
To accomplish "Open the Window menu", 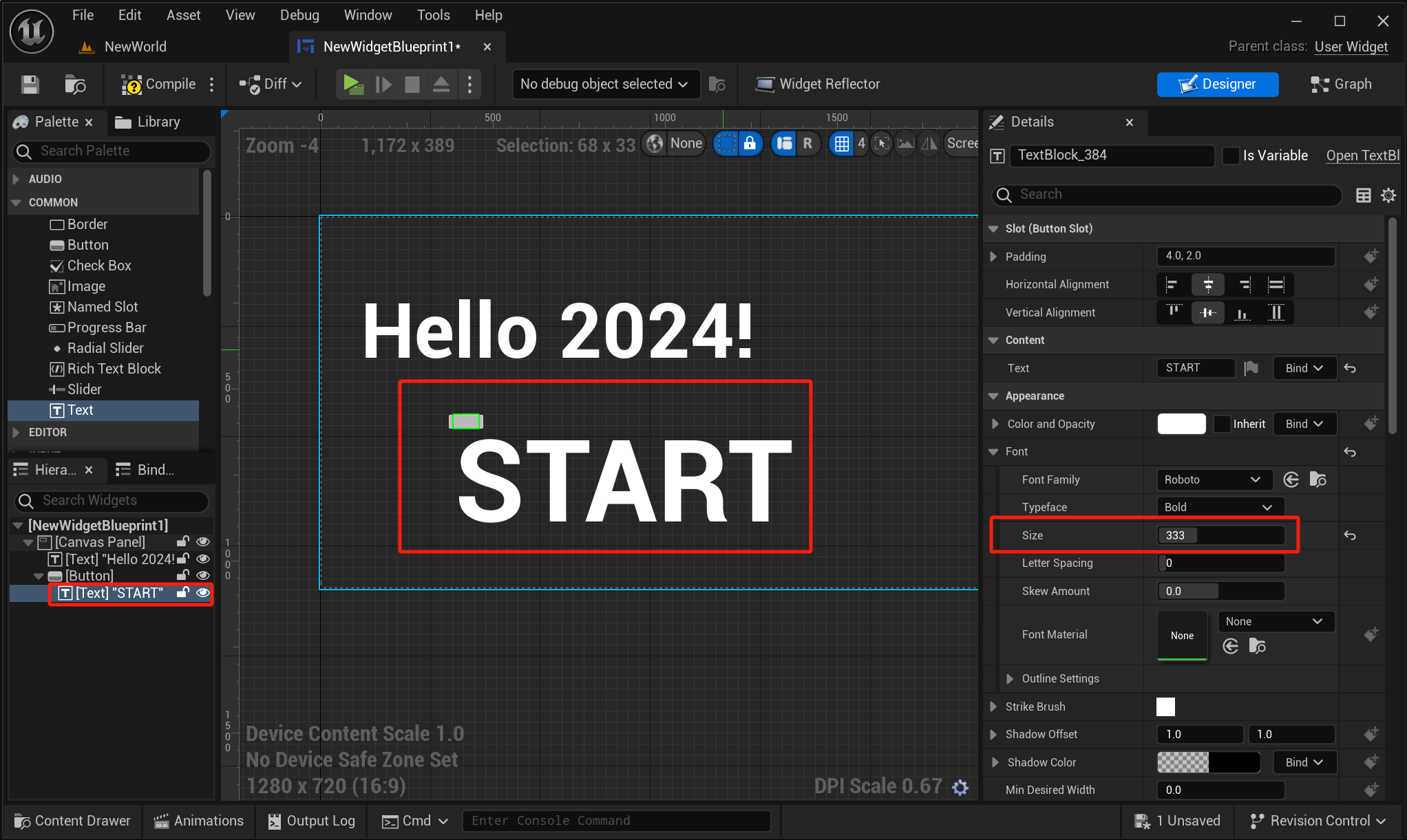I will tap(368, 15).
